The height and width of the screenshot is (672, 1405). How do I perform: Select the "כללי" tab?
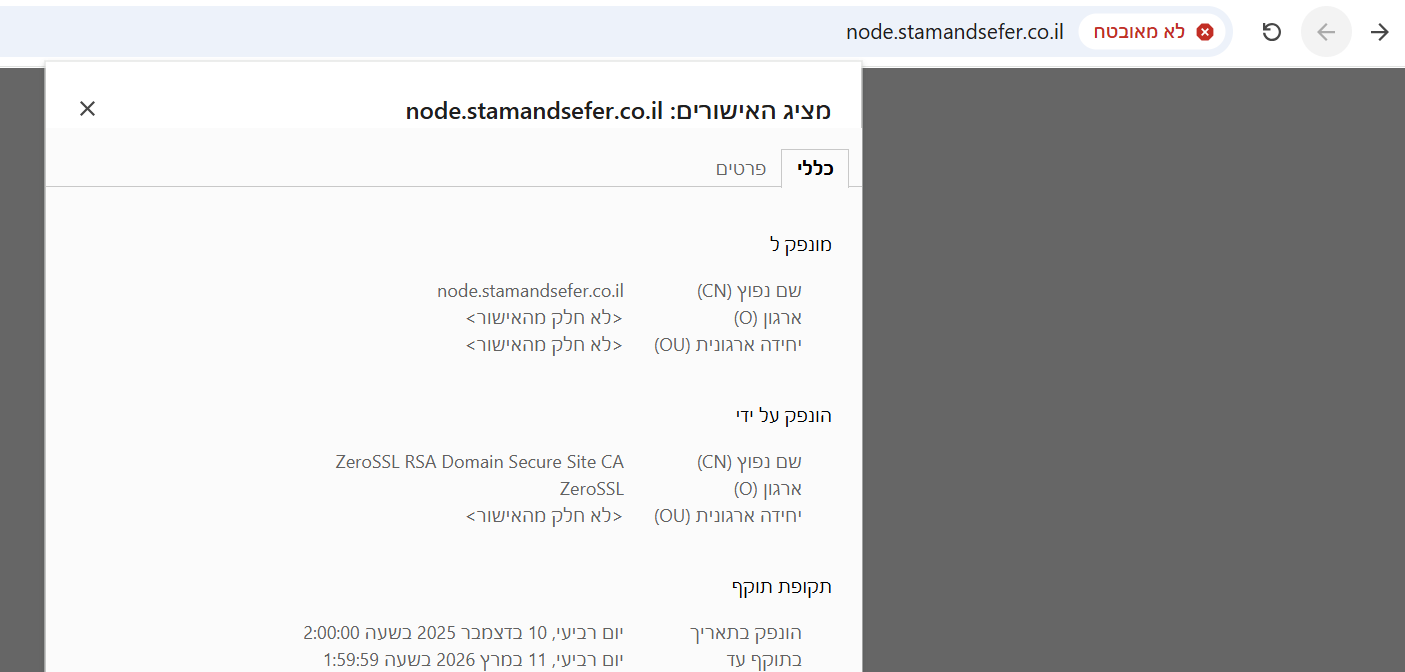pyautogui.click(x=815, y=169)
